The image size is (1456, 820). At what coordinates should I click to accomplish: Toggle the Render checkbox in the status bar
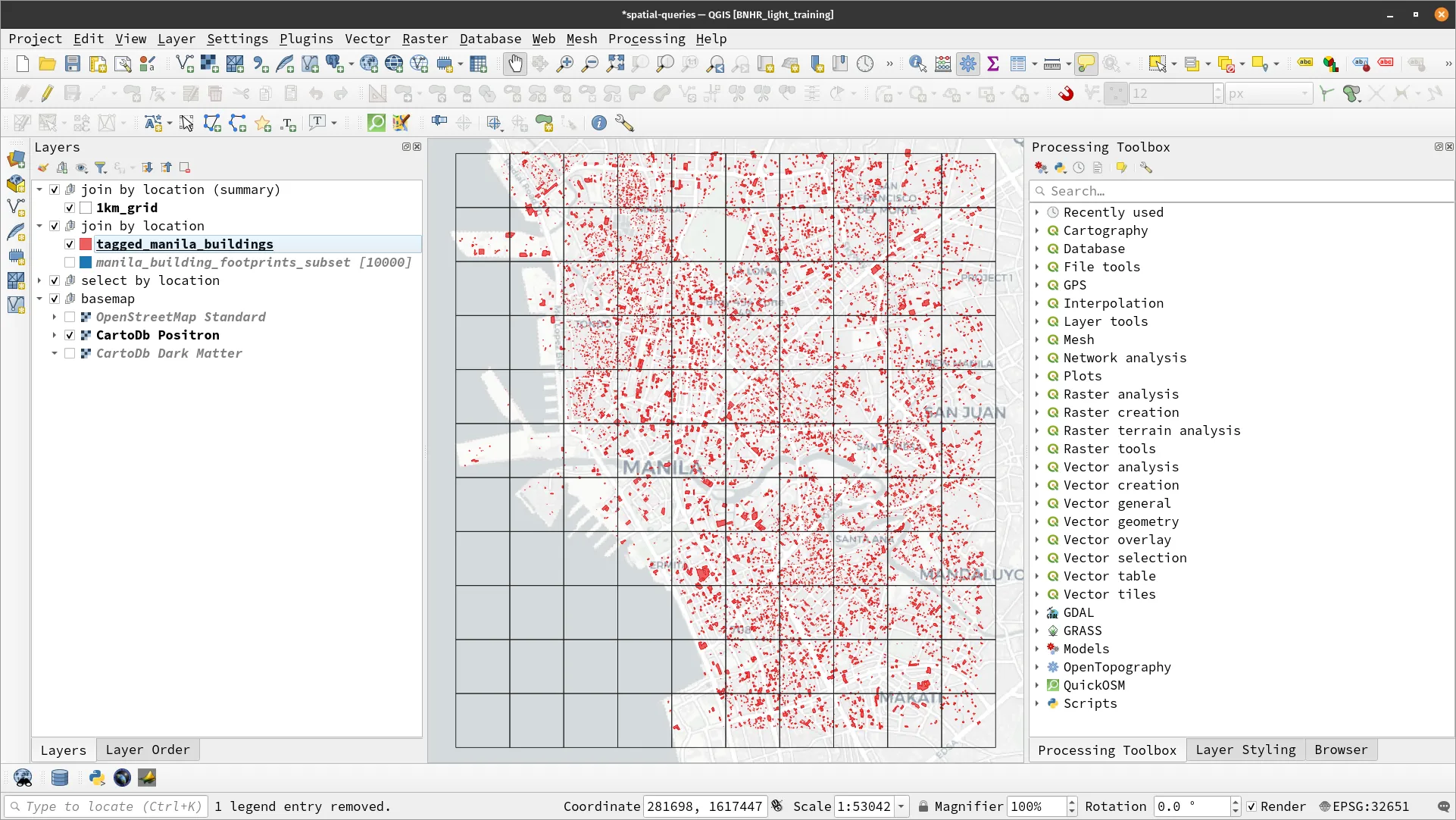tap(1252, 806)
